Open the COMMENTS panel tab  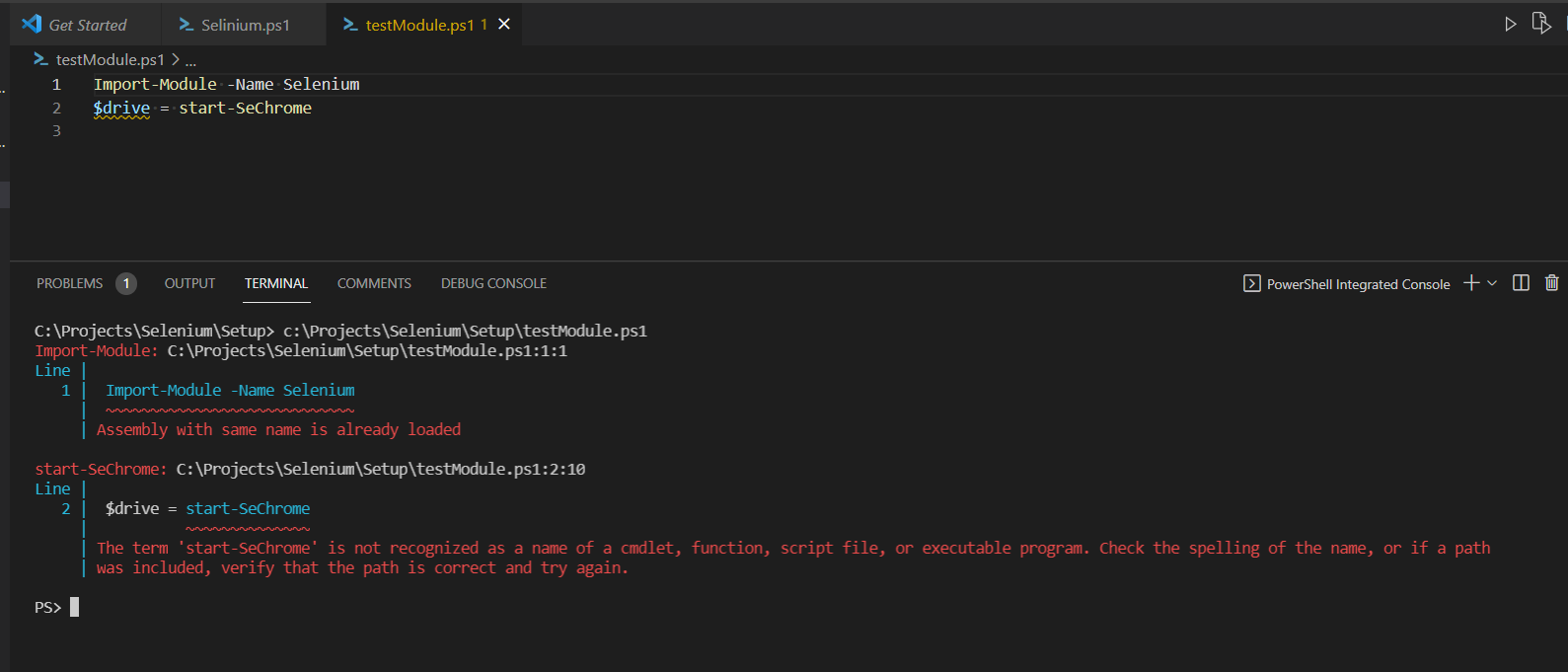click(374, 283)
